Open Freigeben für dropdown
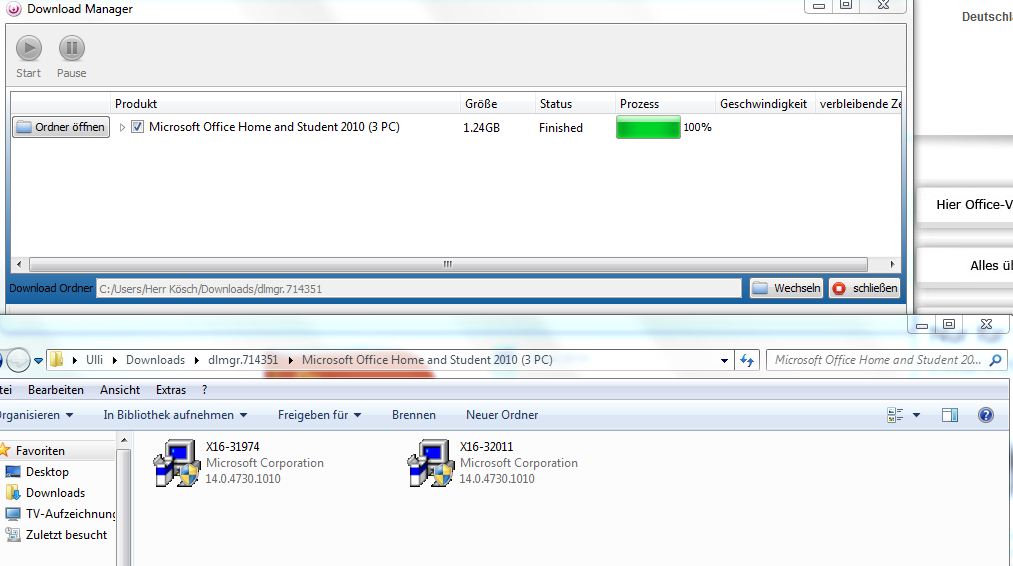Image resolution: width=1013 pixels, height=566 pixels. click(319, 415)
